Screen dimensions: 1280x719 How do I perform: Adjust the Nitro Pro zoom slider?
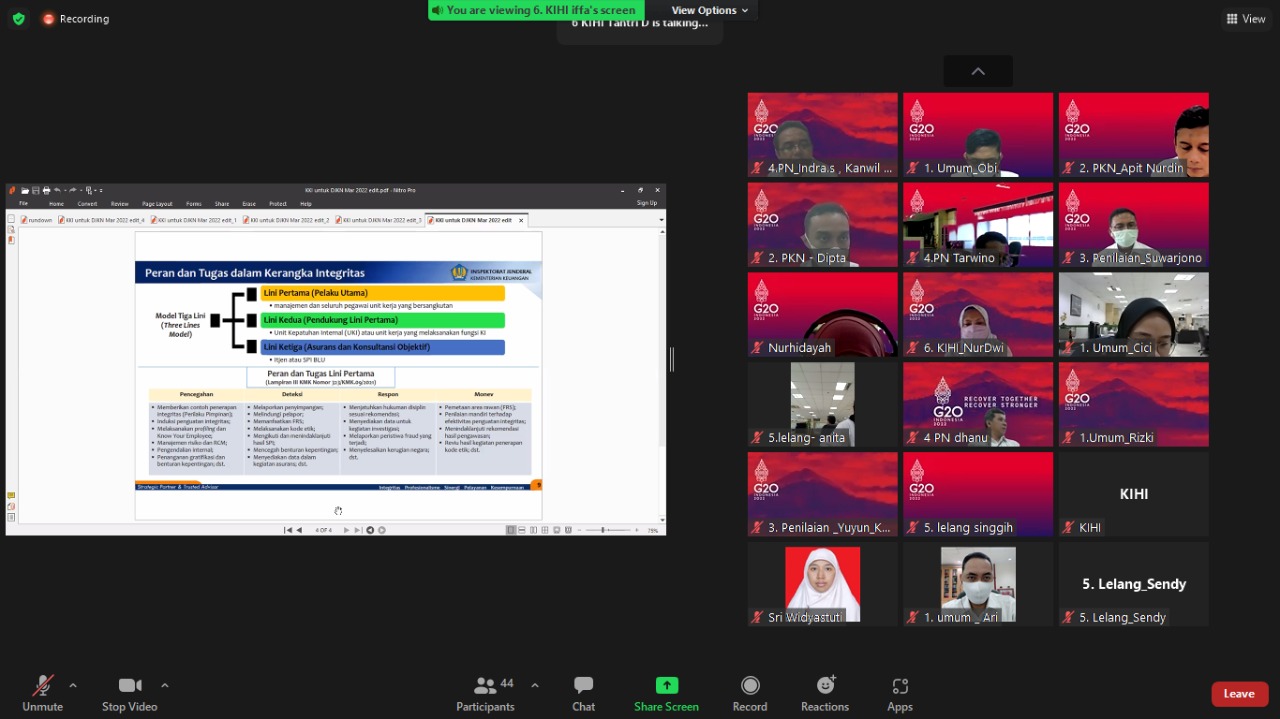603,530
